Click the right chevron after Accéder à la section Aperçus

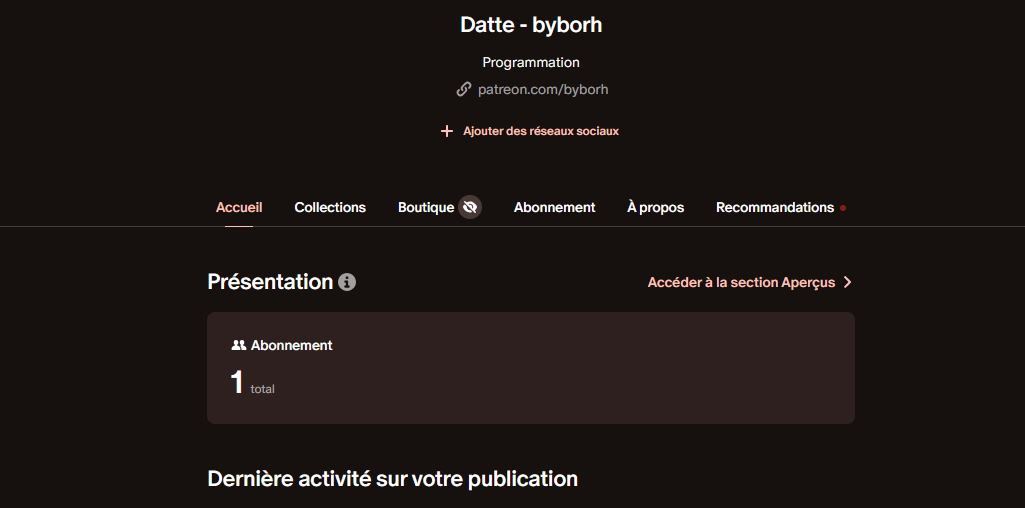[848, 282]
